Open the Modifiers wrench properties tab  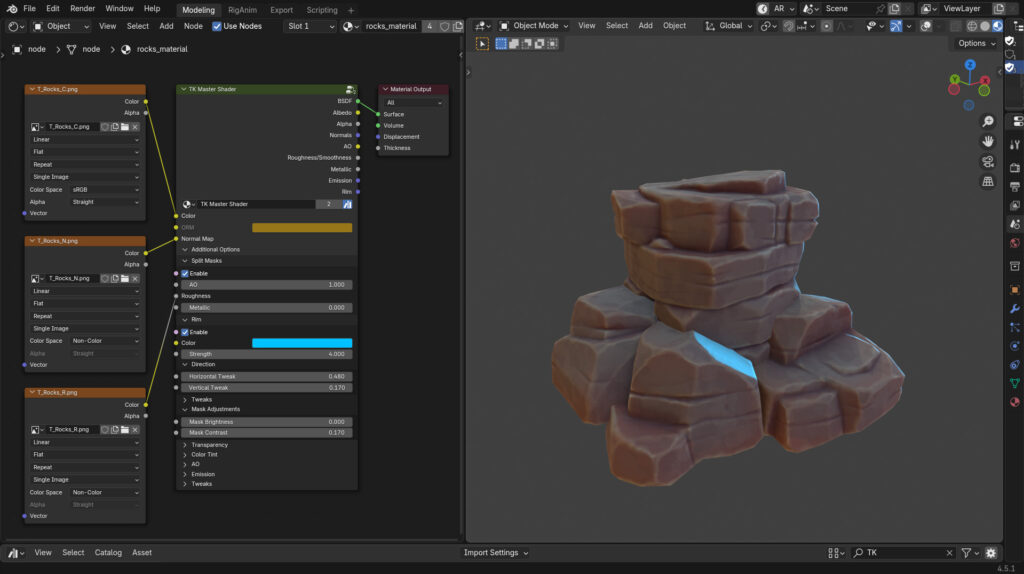point(1015,308)
